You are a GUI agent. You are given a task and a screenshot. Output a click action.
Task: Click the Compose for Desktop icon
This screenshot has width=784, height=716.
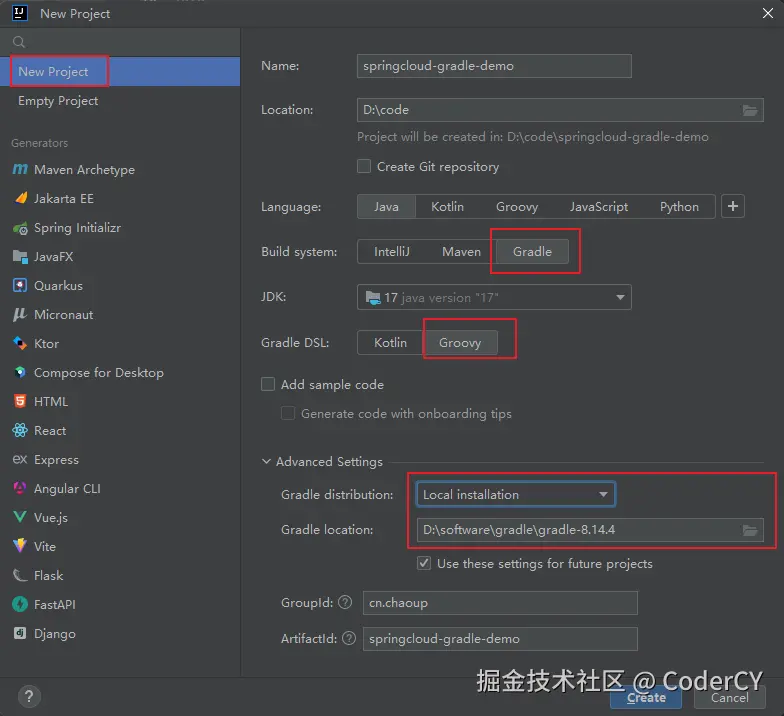pos(20,372)
